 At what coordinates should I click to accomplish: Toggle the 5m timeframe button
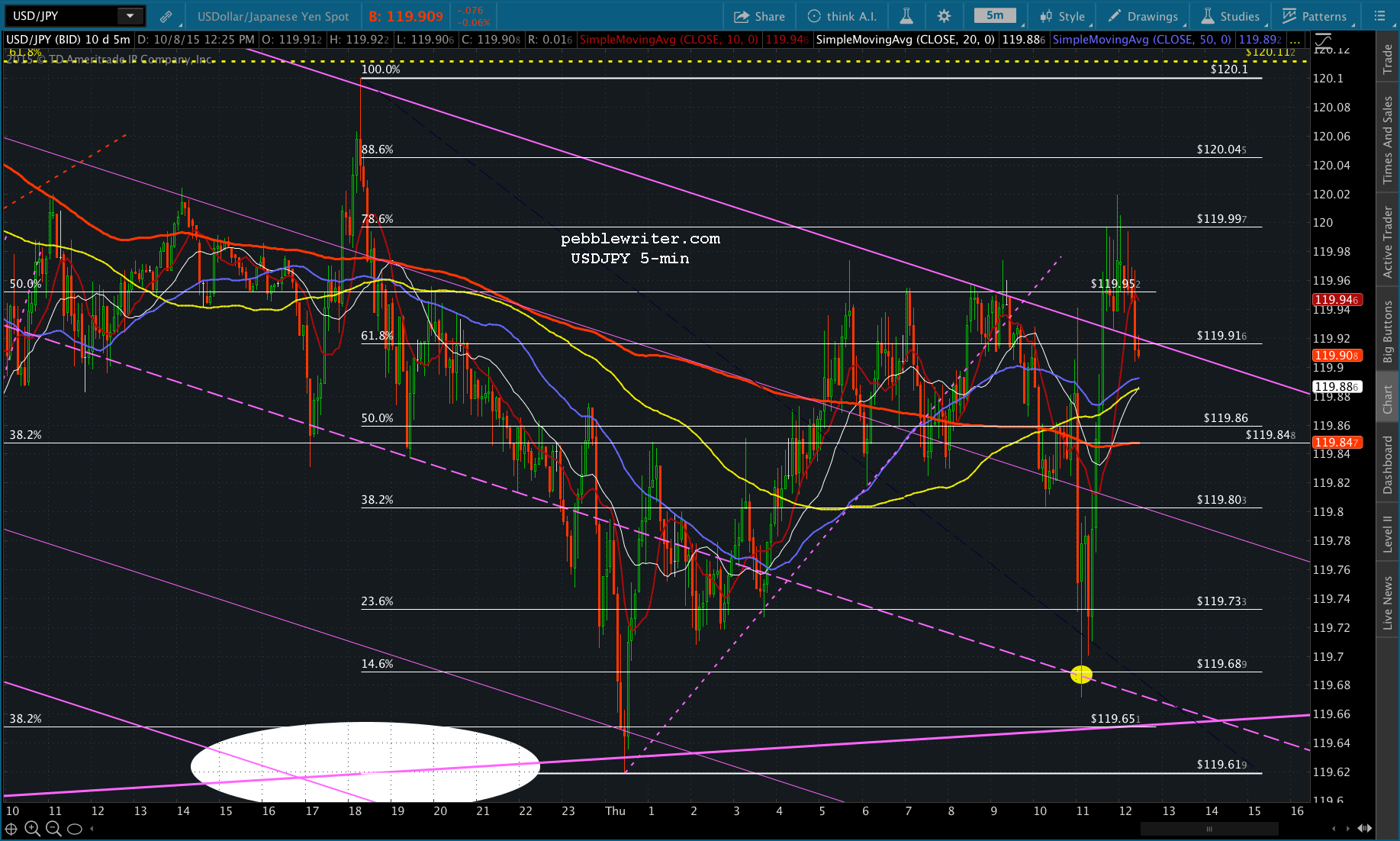point(995,15)
